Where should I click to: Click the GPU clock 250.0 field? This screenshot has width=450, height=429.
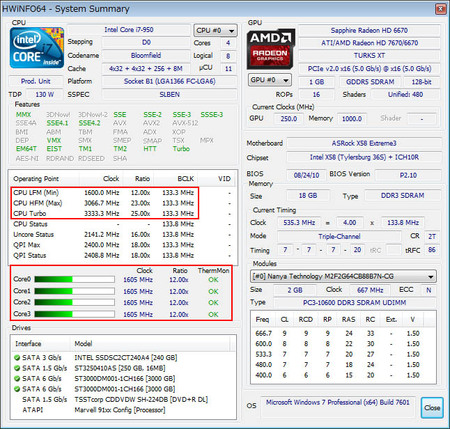(288, 119)
